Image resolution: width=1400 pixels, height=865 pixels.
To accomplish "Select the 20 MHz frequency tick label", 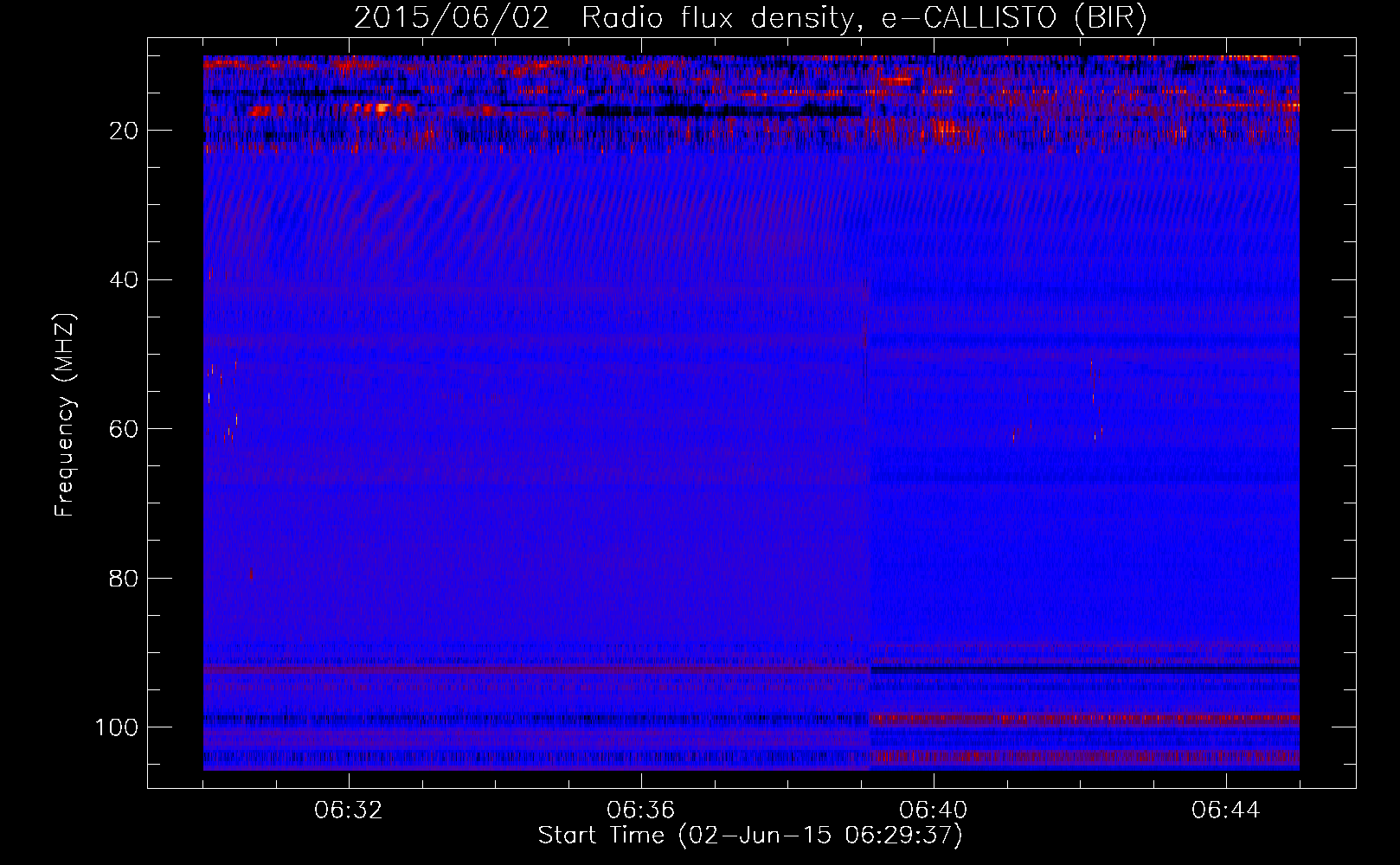I will (x=123, y=131).
